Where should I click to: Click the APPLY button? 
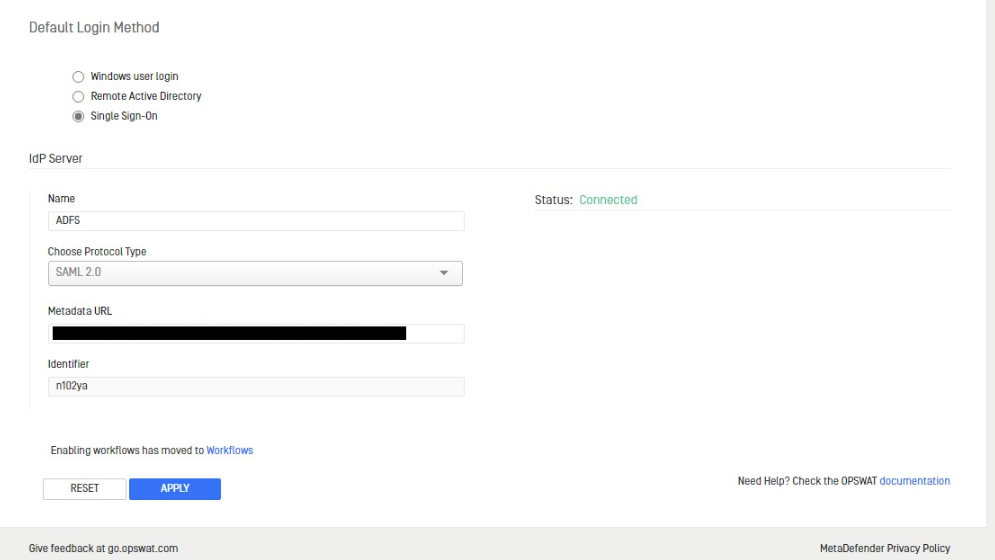pyautogui.click(x=175, y=488)
